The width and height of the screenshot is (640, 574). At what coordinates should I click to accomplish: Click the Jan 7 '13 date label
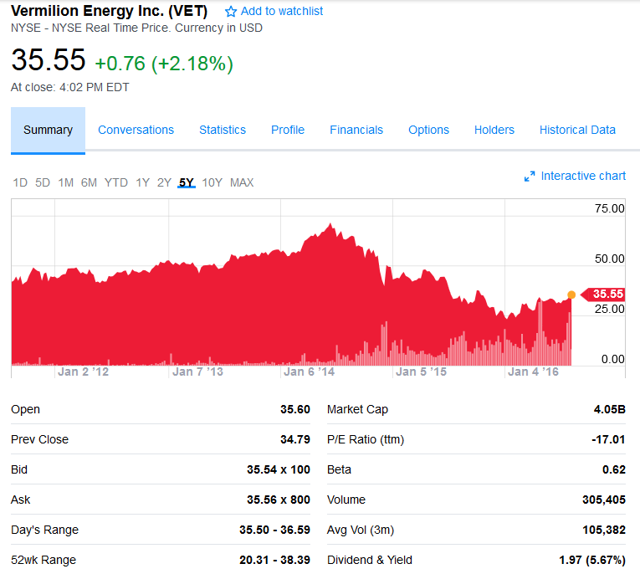tap(198, 372)
